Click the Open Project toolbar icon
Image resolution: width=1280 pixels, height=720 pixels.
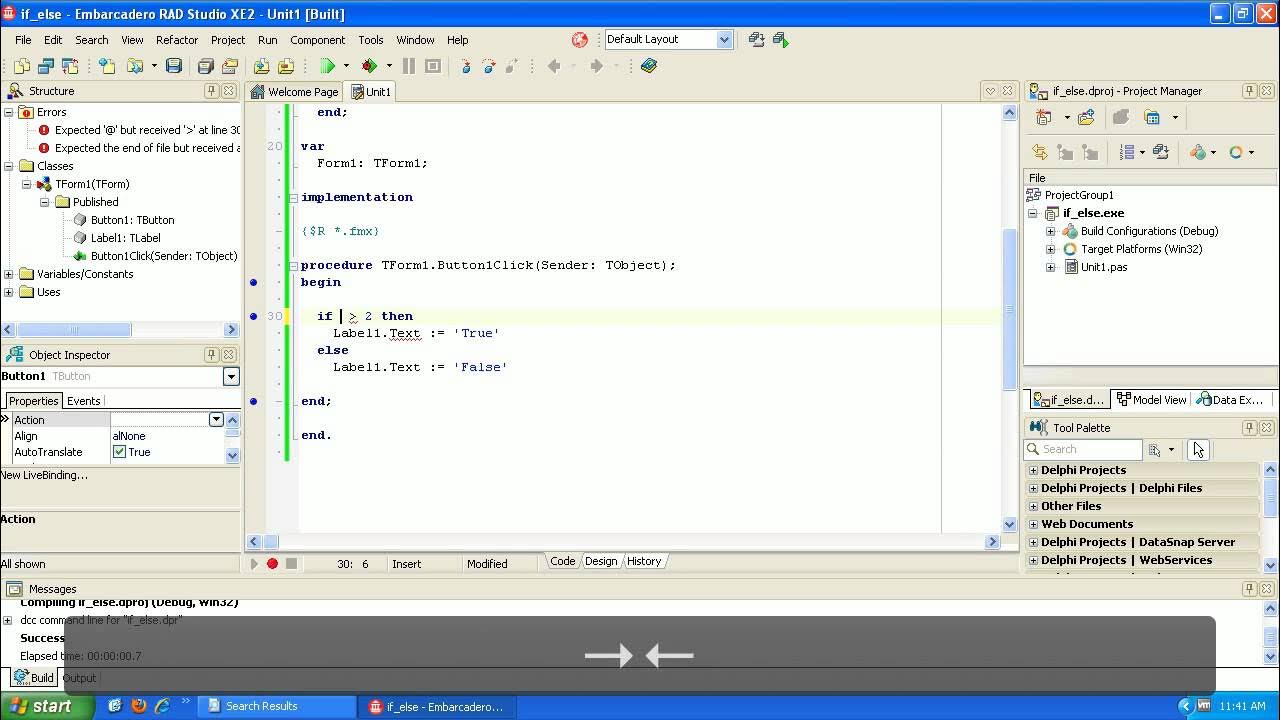coord(229,66)
